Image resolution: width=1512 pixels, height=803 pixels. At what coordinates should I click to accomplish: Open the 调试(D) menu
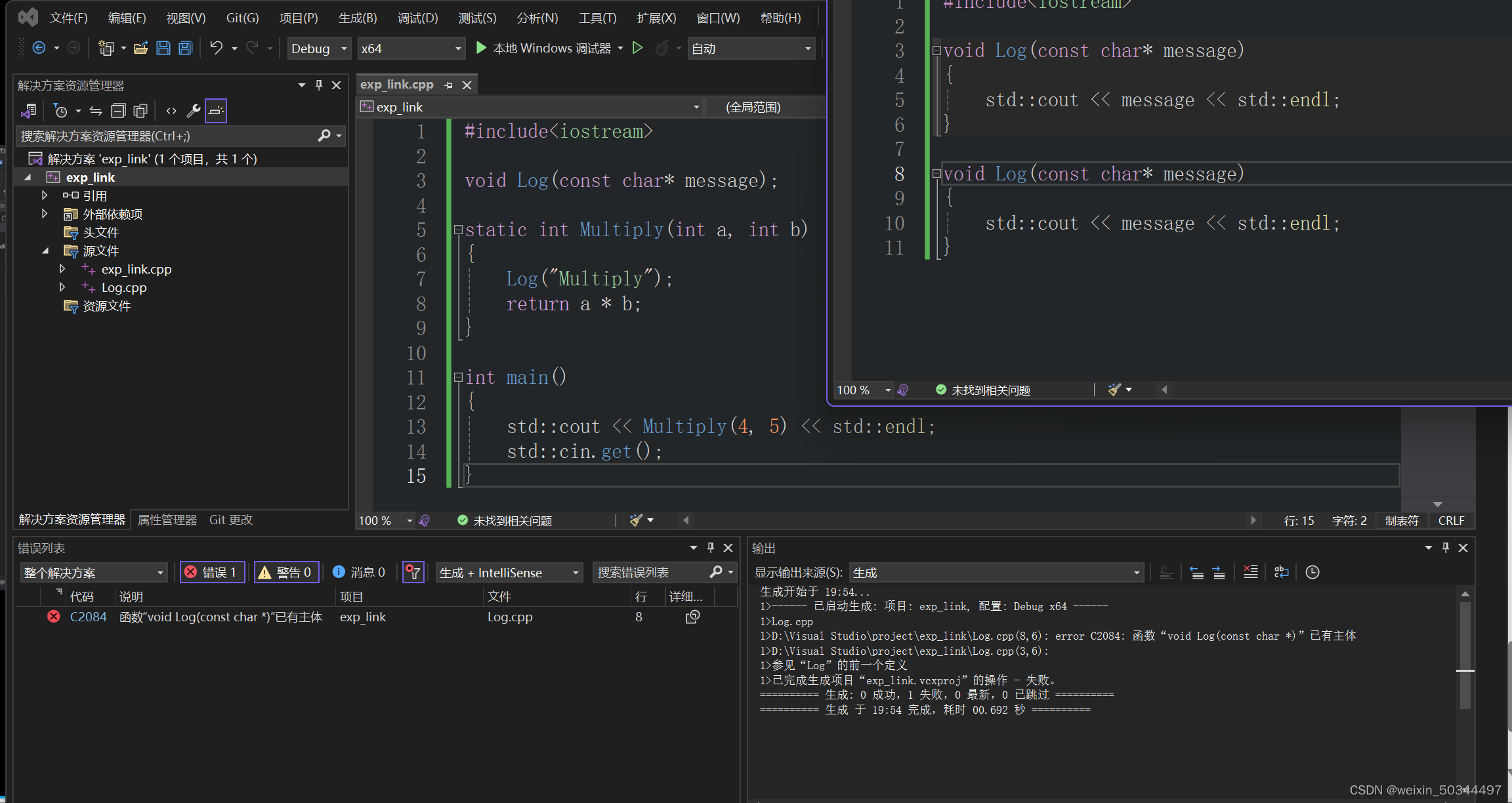(417, 18)
